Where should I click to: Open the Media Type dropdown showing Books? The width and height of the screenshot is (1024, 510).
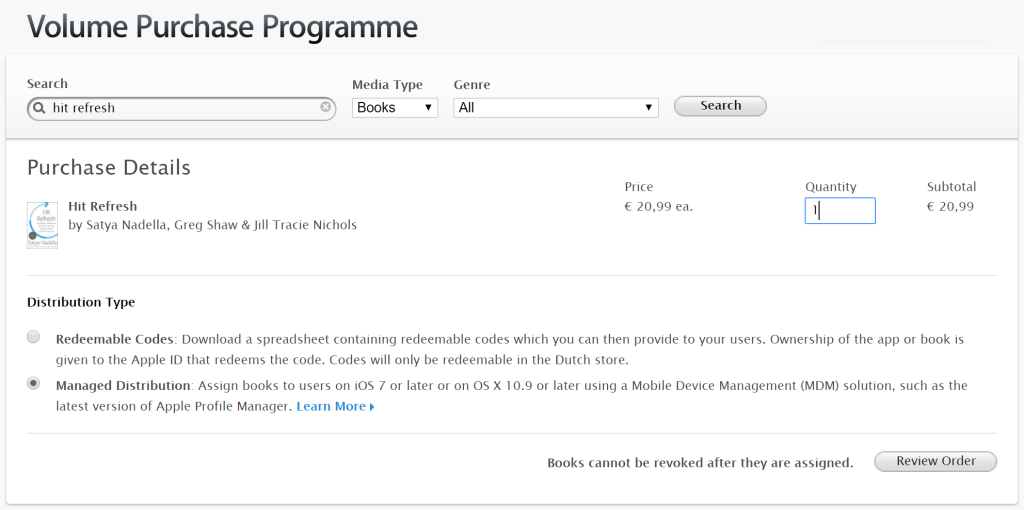click(x=395, y=107)
